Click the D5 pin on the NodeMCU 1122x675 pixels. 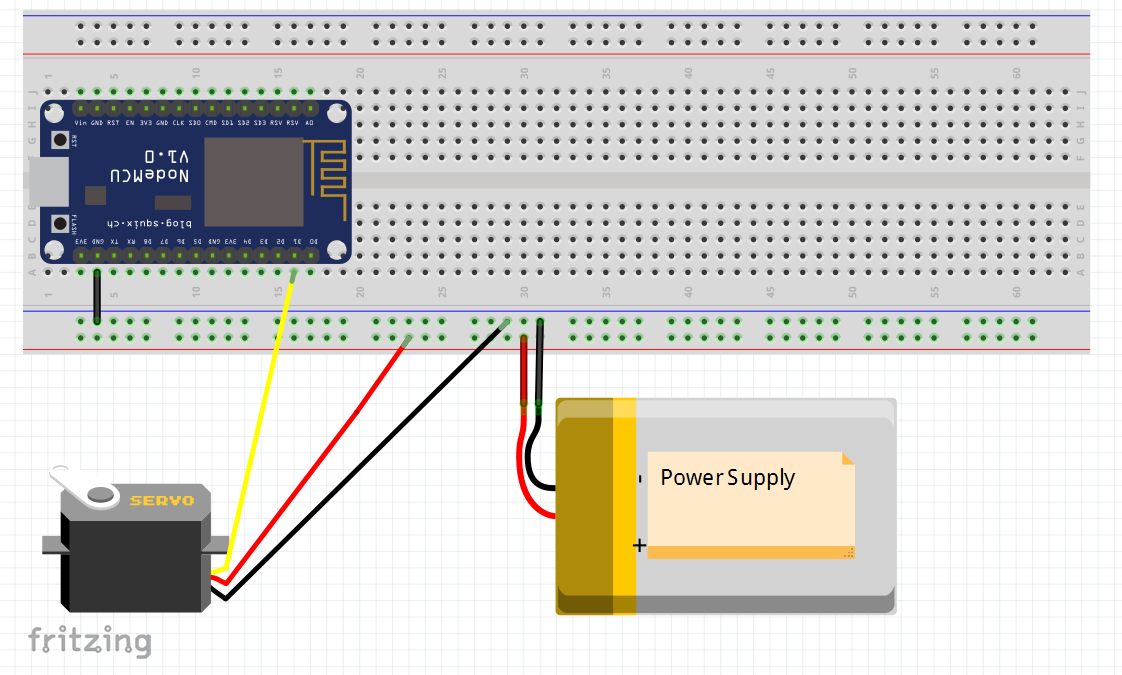[x=195, y=255]
